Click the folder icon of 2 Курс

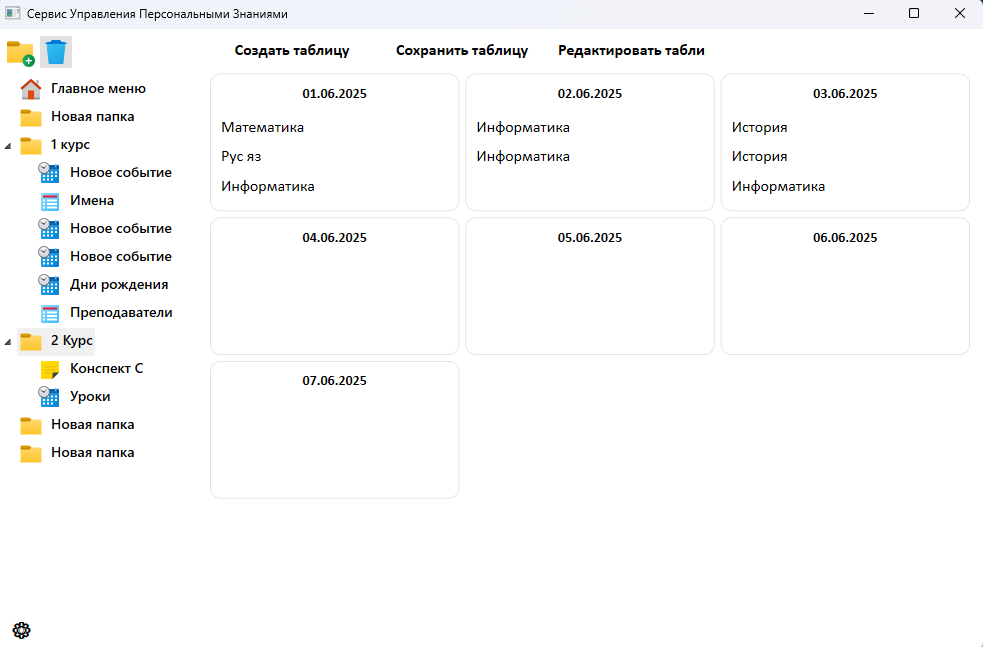(x=31, y=342)
